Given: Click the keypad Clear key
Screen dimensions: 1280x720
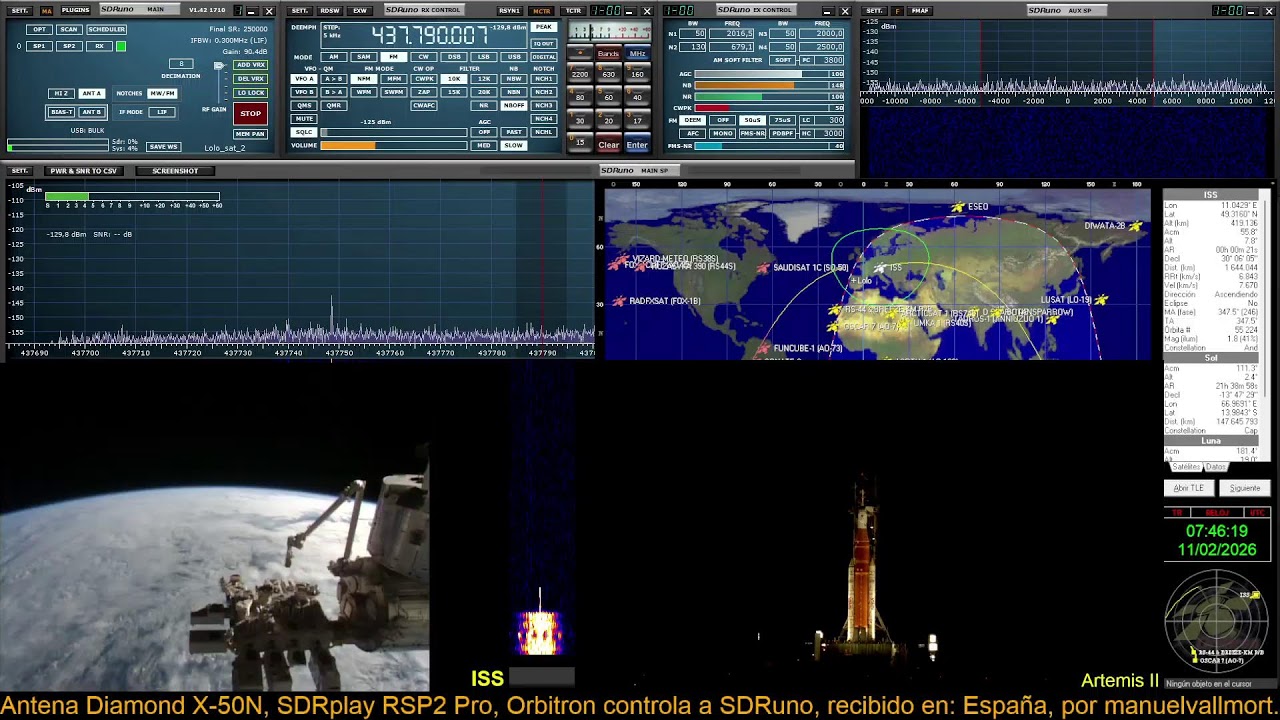Looking at the screenshot, I should tap(608, 145).
